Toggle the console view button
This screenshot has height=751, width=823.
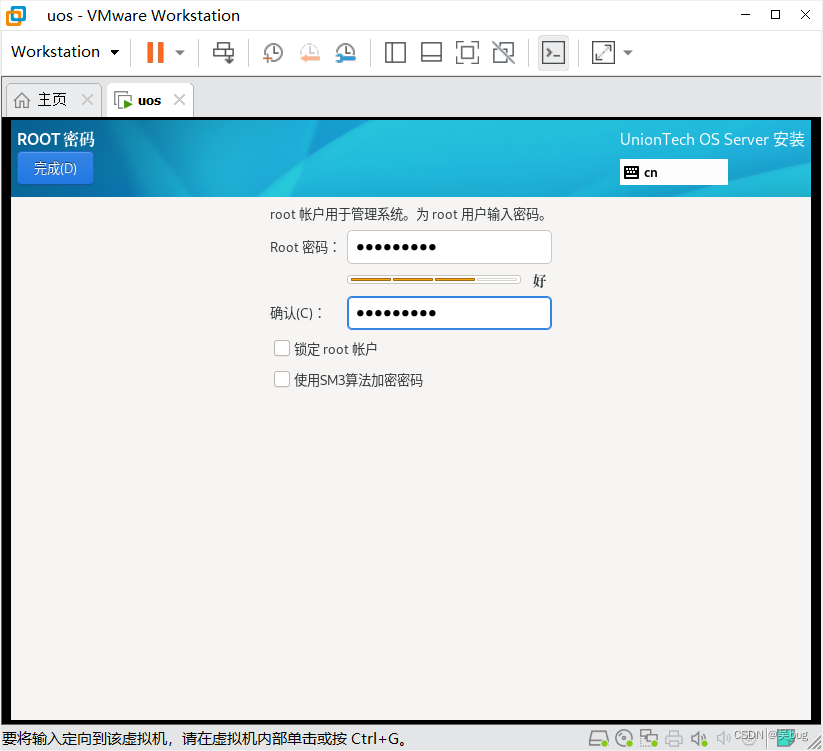553,52
